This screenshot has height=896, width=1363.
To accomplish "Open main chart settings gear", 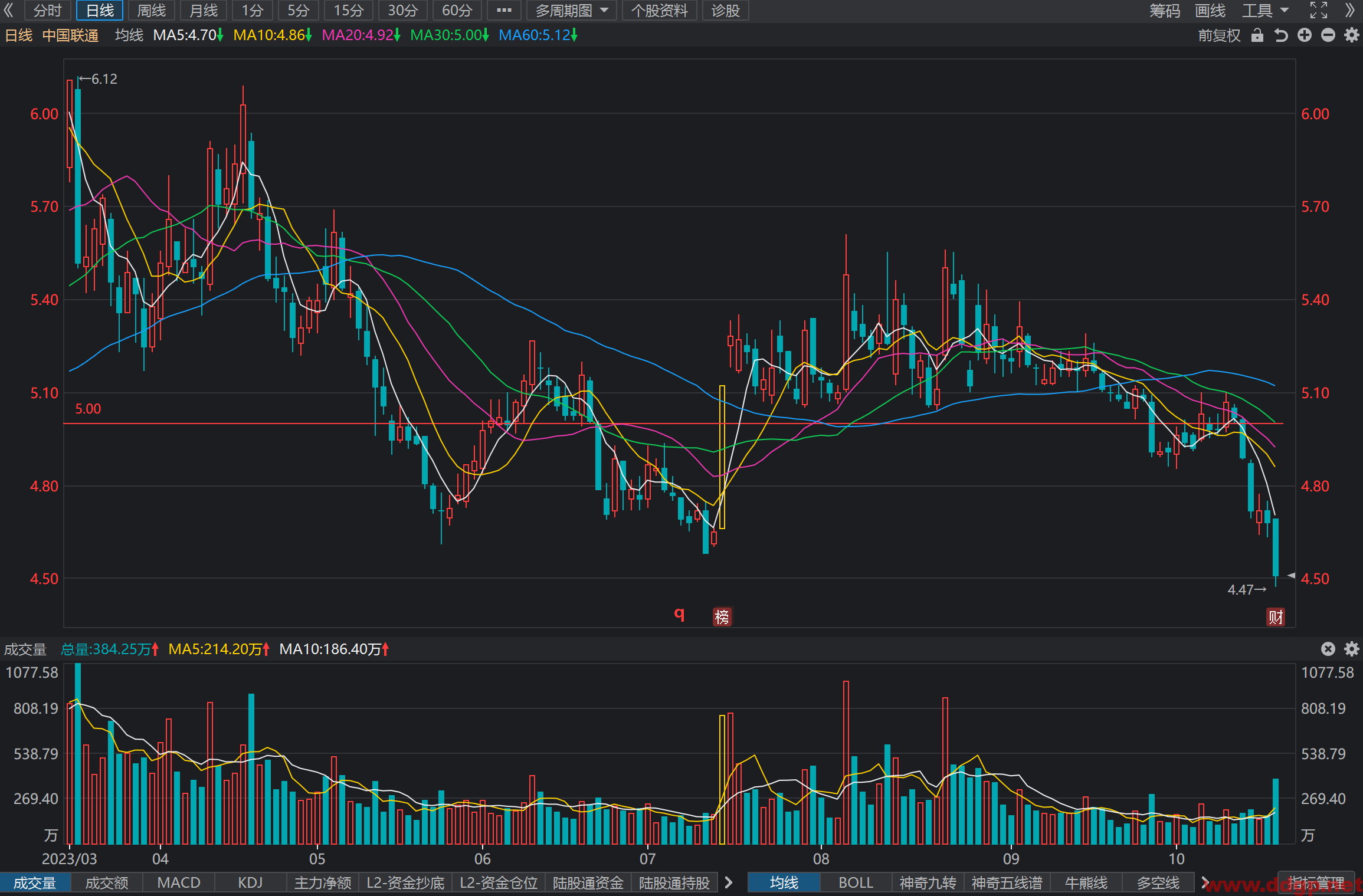I will [x=1352, y=35].
